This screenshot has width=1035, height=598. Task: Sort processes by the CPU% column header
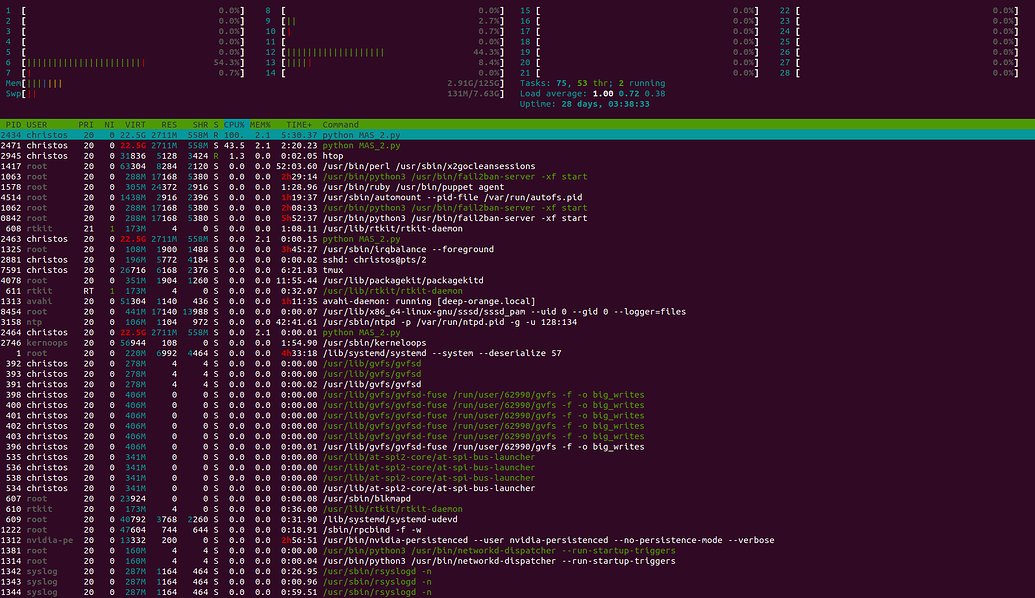pyautogui.click(x=234, y=125)
